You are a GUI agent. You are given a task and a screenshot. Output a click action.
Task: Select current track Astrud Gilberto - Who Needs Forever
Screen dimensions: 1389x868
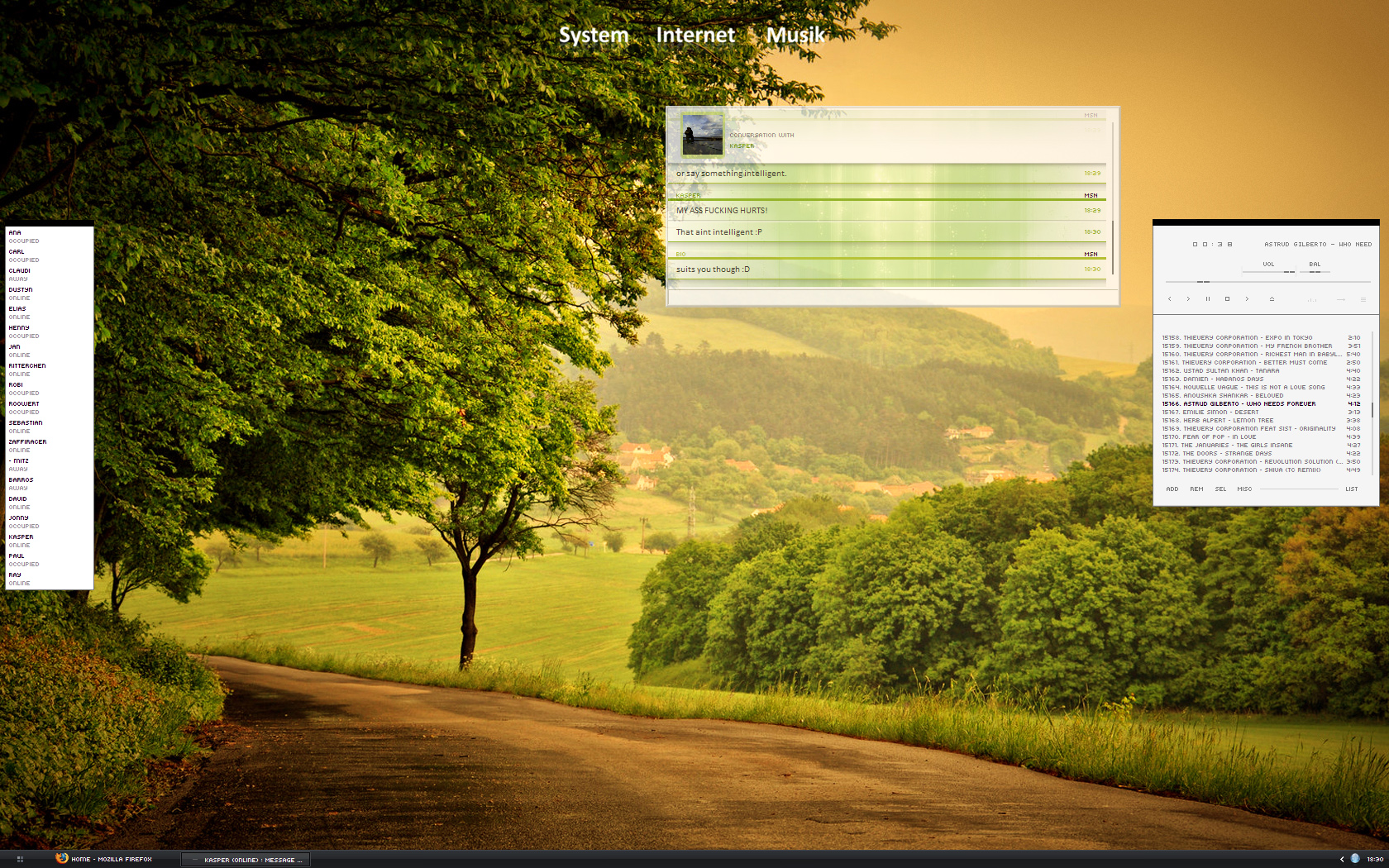tap(1261, 404)
